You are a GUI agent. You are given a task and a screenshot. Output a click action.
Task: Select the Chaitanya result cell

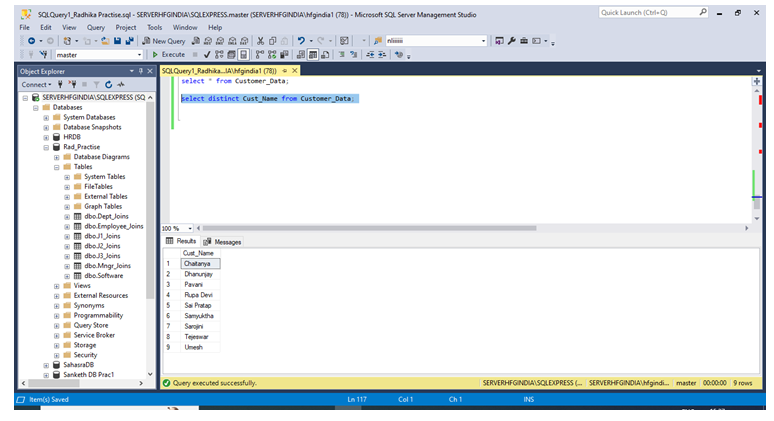[x=200, y=263]
